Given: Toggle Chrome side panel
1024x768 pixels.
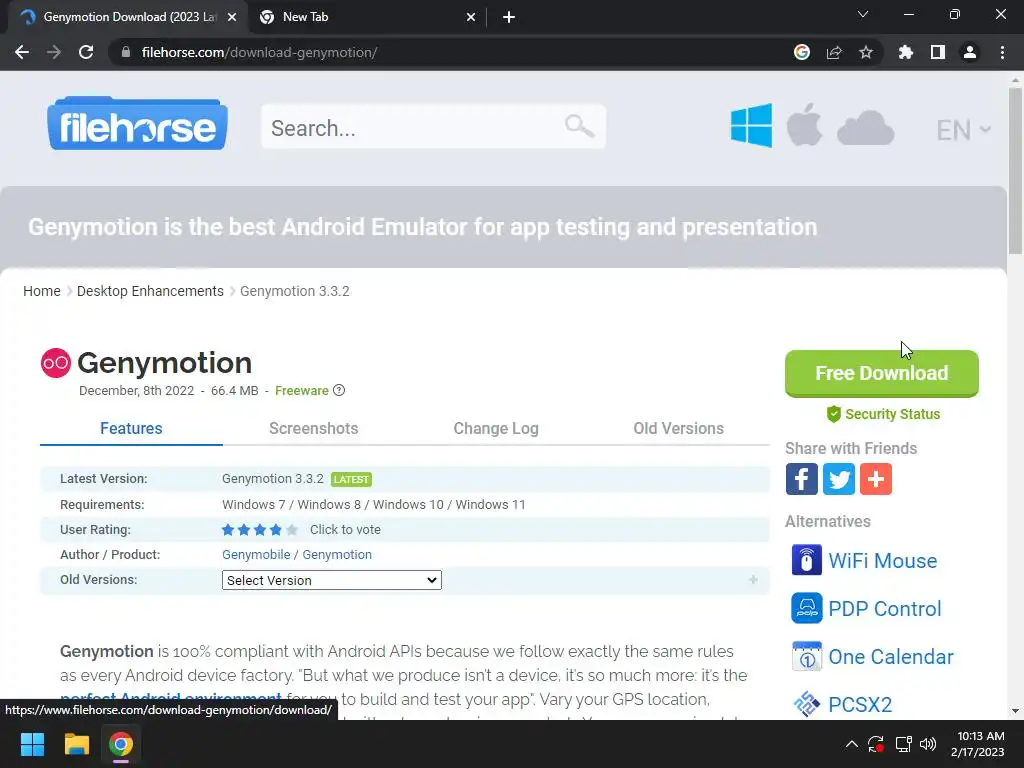Looking at the screenshot, I should (938, 52).
